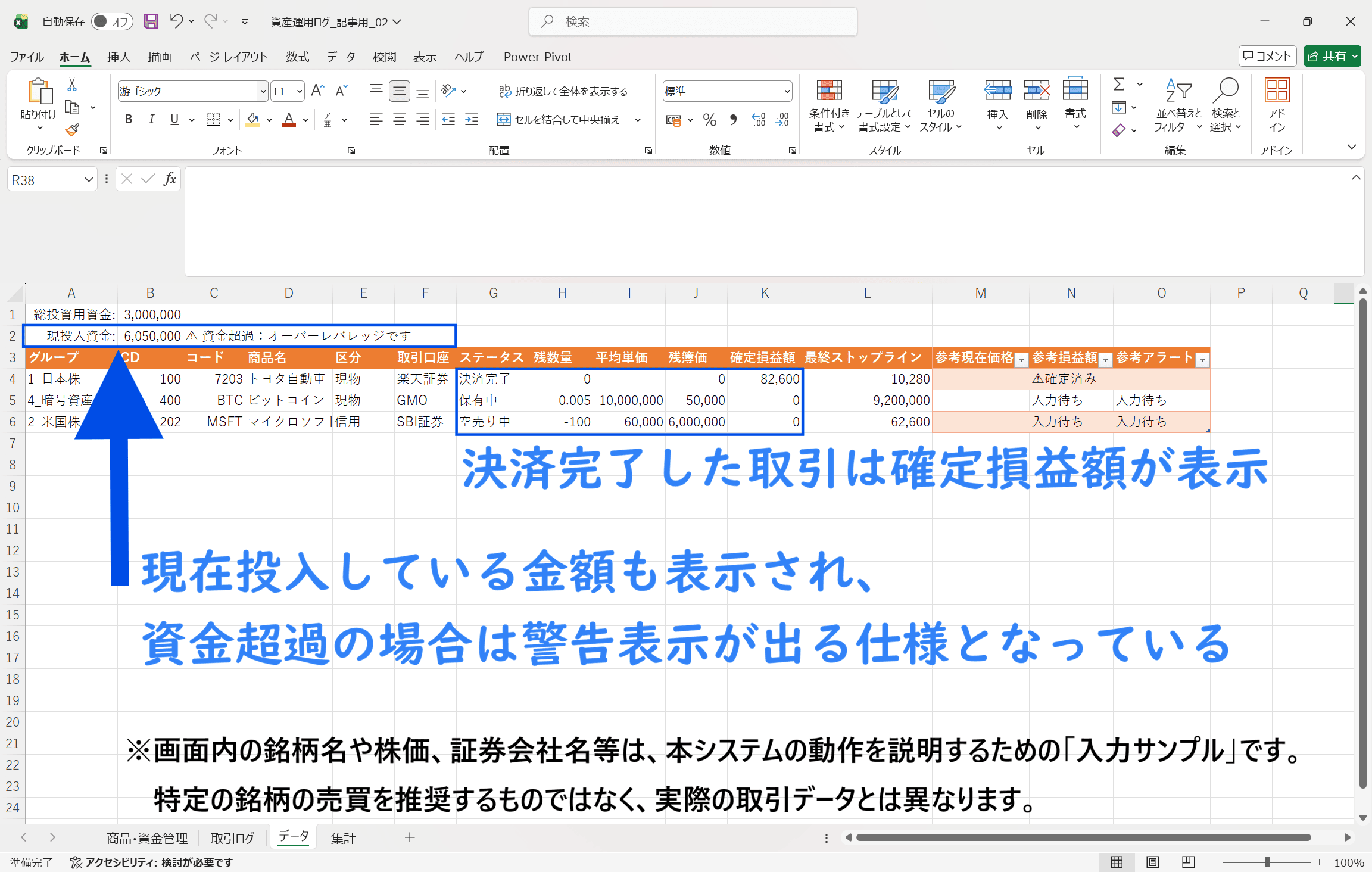
Task: Toggle Wrap Text to show all
Action: pos(563,91)
